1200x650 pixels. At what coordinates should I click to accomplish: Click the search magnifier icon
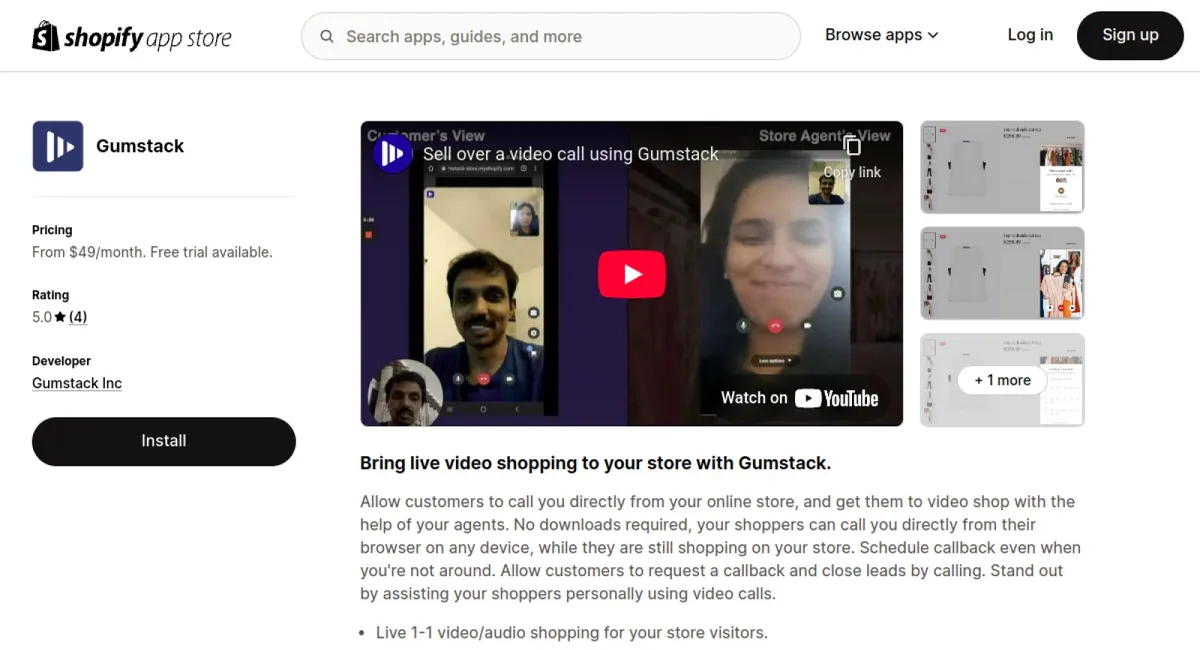pos(327,37)
